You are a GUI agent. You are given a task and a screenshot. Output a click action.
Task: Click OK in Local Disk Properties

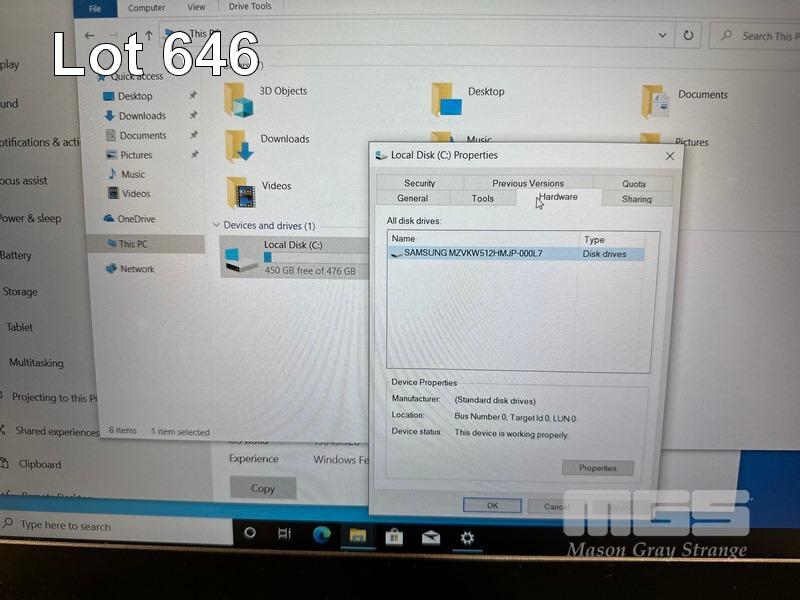click(492, 506)
